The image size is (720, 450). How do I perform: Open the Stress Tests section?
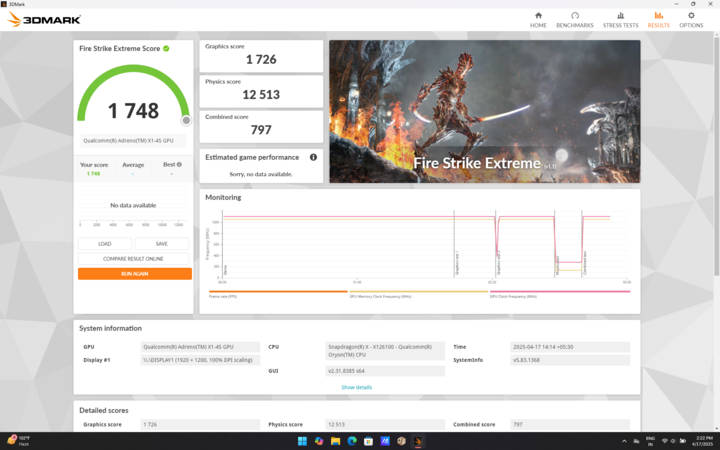[620, 20]
